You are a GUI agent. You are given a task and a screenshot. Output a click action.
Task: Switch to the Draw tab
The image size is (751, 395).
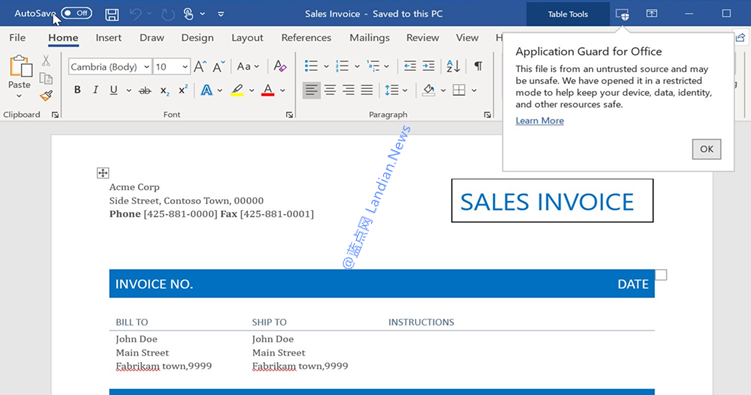pyautogui.click(x=152, y=37)
